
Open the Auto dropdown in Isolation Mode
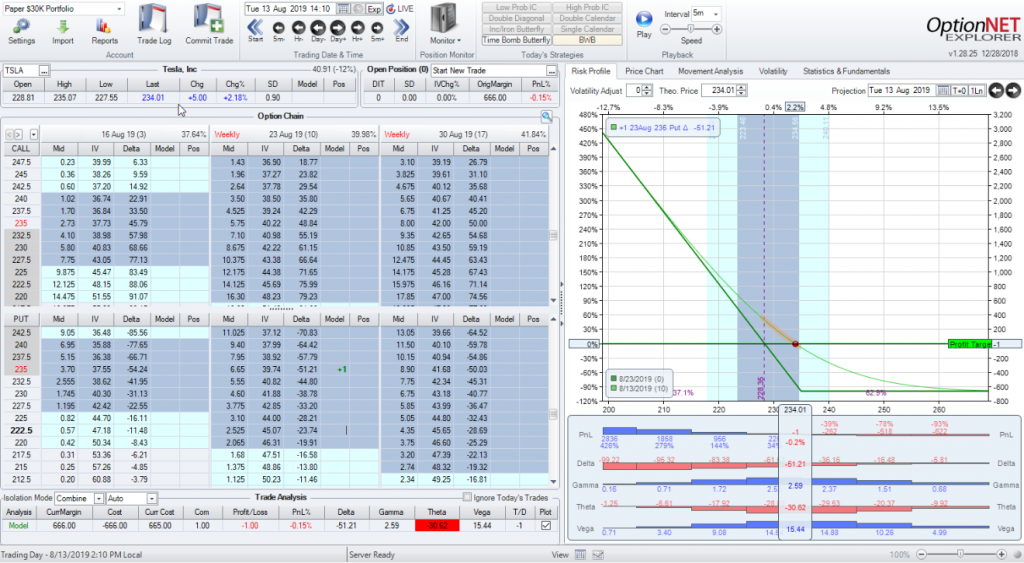pos(152,498)
